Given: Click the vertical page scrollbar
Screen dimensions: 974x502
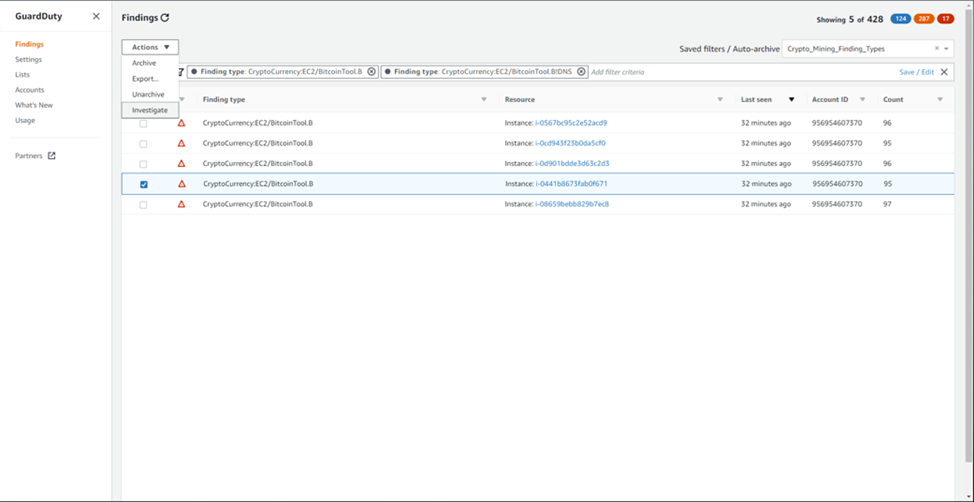Looking at the screenshot, I should 970,236.
